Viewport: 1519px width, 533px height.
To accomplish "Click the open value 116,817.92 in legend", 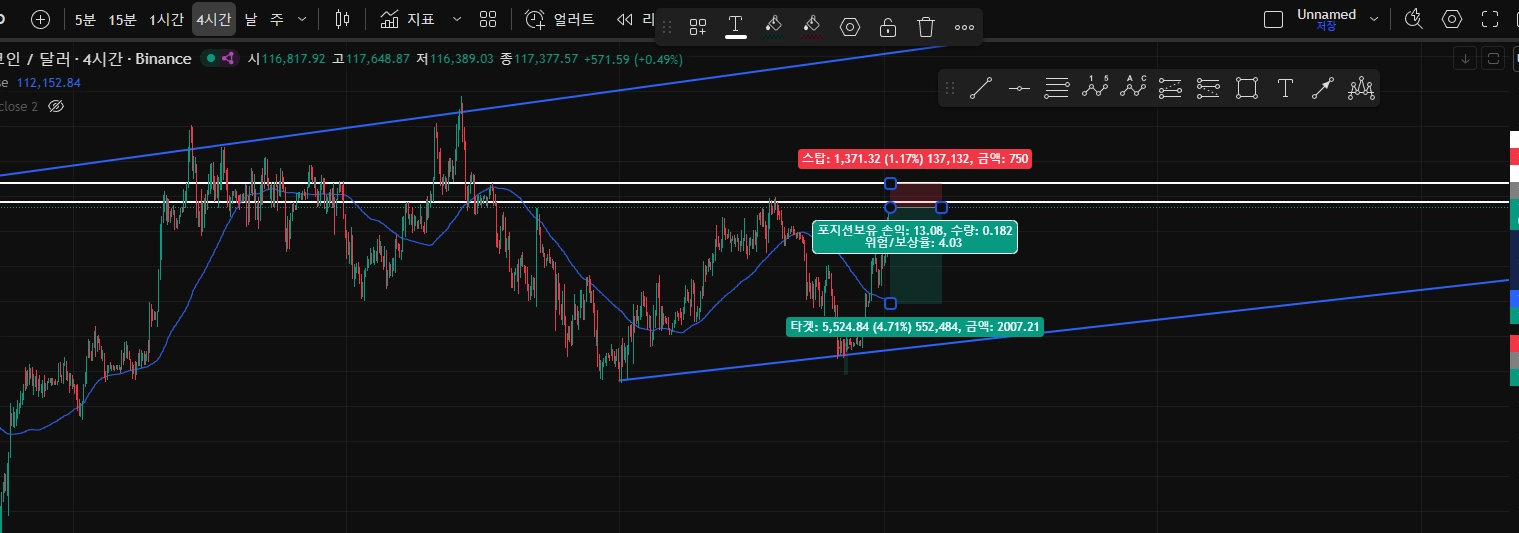I will coord(294,59).
